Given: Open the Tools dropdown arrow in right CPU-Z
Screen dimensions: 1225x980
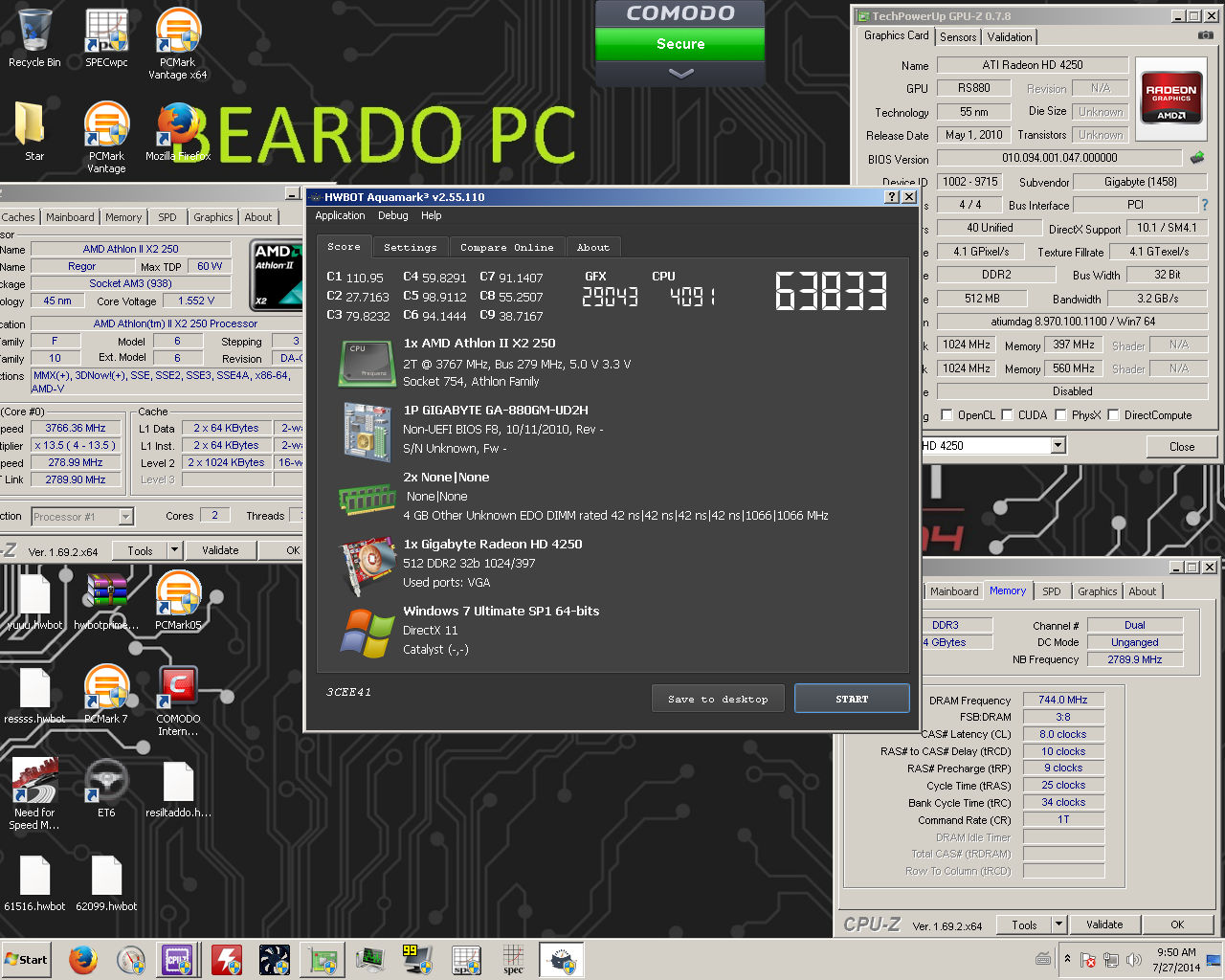Looking at the screenshot, I should click(1058, 924).
